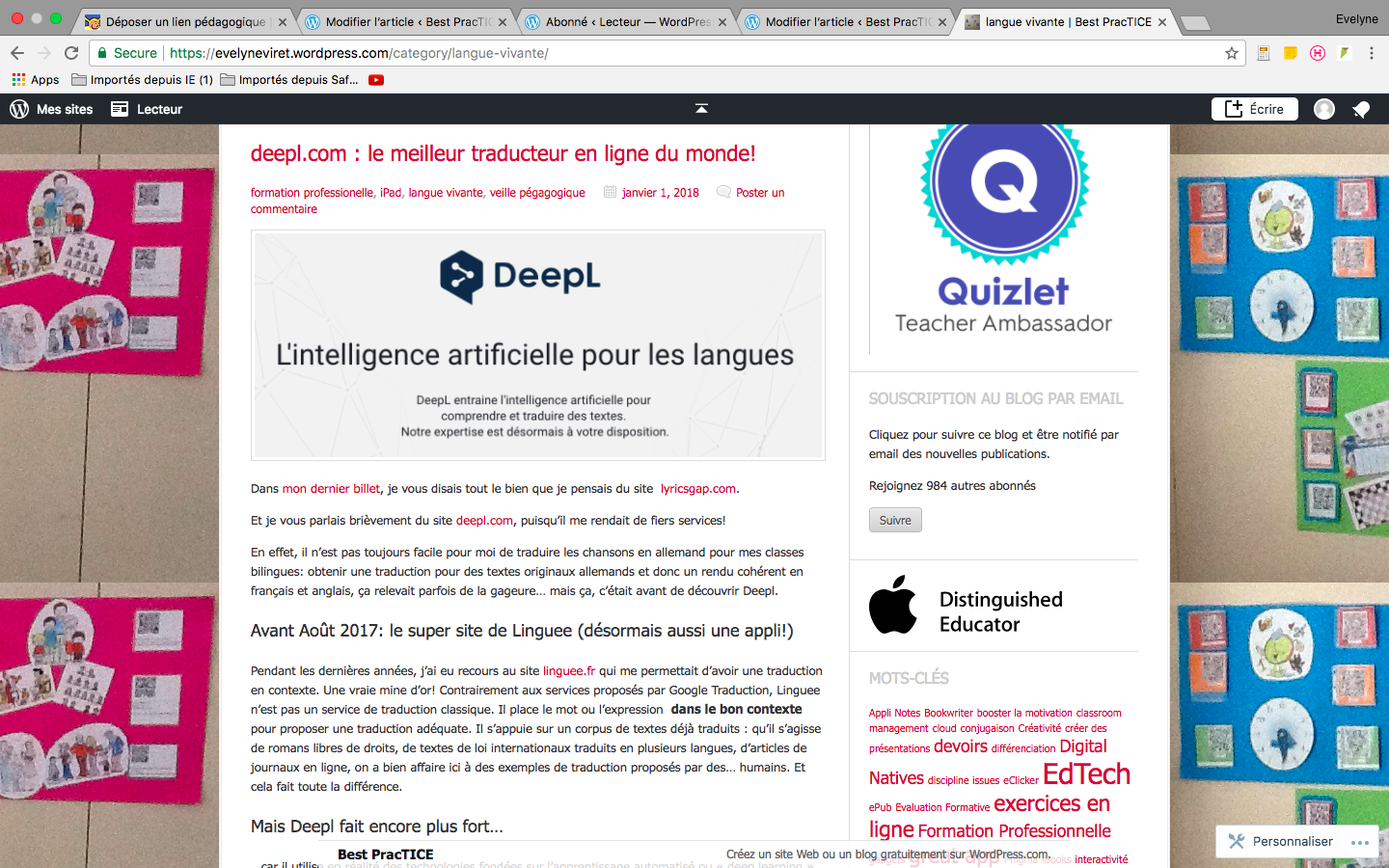Viewport: 1389px width, 868px height.
Task: Open the WordPress notifications bell
Action: tap(1361, 109)
